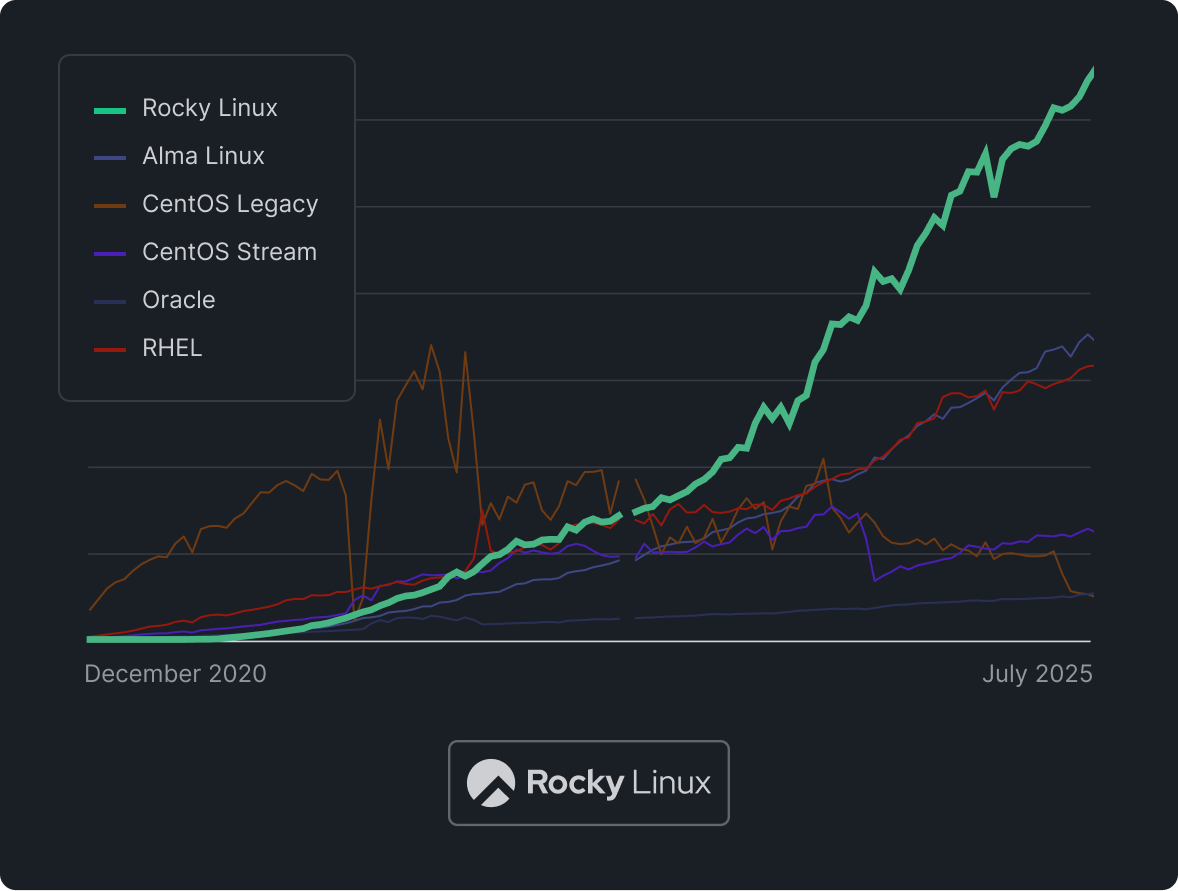Click the July 2025 axis label
1178x891 pixels.
point(1037,674)
